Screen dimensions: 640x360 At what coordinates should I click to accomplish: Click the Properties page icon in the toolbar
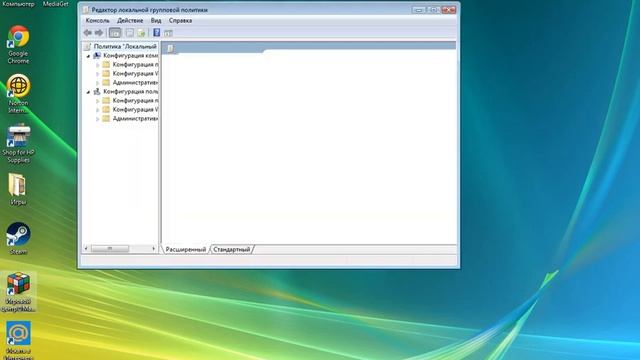tap(129, 33)
